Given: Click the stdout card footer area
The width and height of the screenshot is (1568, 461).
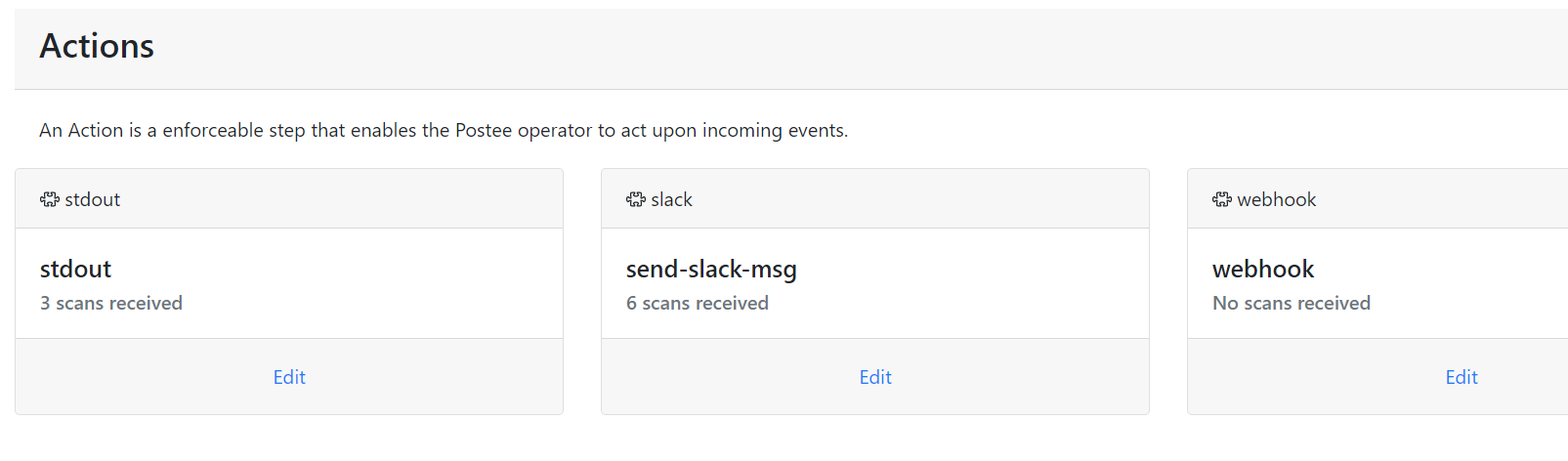Looking at the screenshot, I should tap(289, 376).
